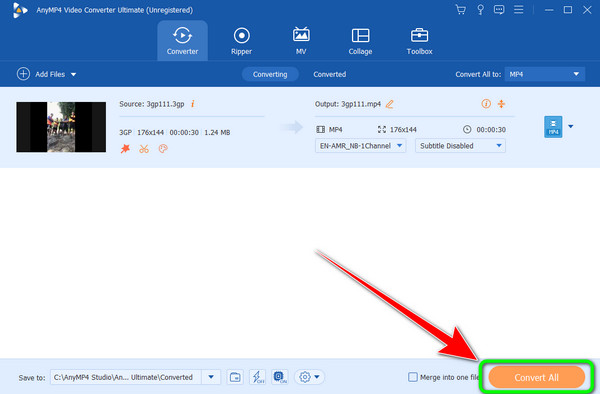
Task: Click the scissors cut icon
Action: 144,148
